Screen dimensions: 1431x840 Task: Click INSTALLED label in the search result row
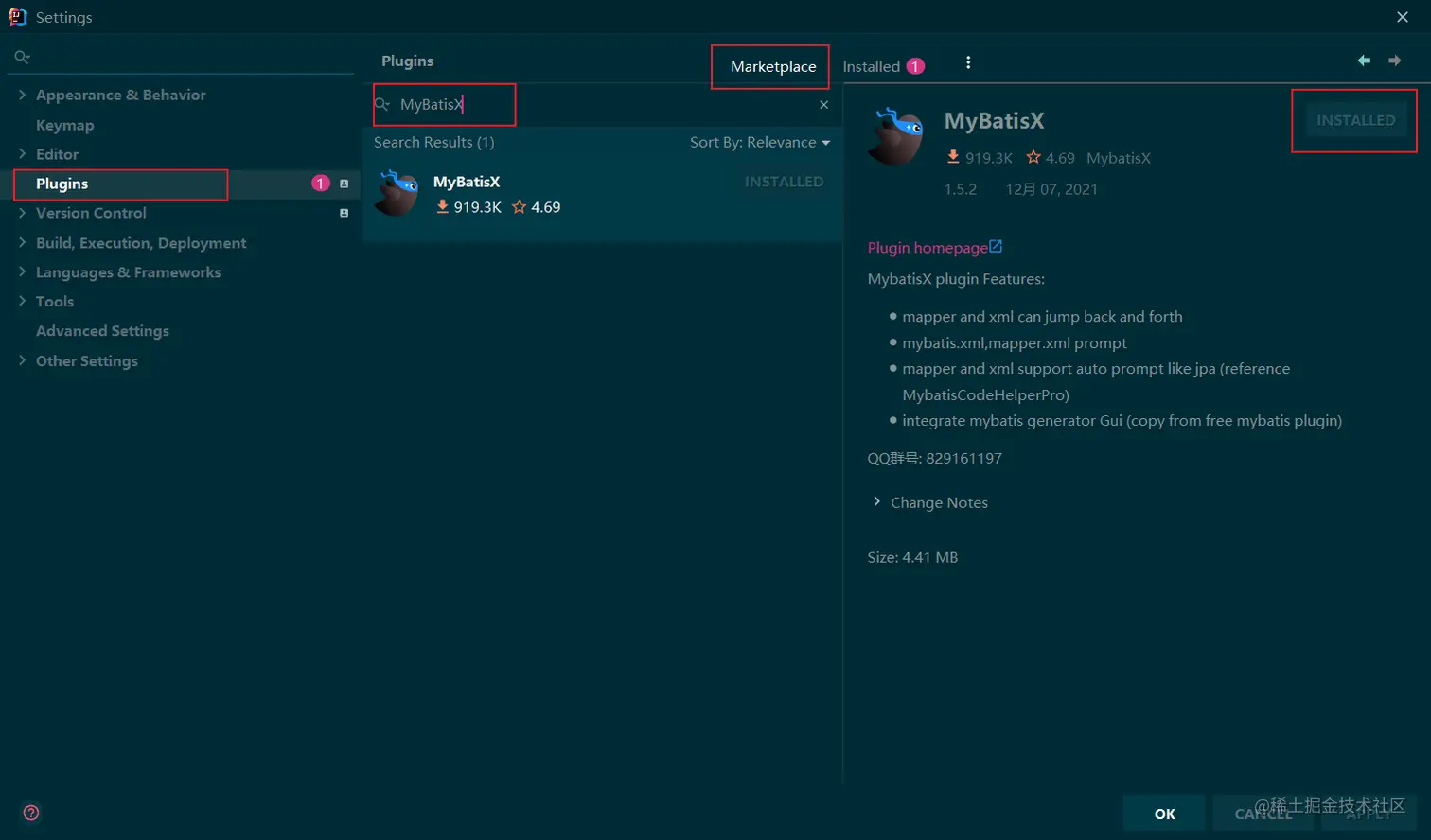pos(784,182)
